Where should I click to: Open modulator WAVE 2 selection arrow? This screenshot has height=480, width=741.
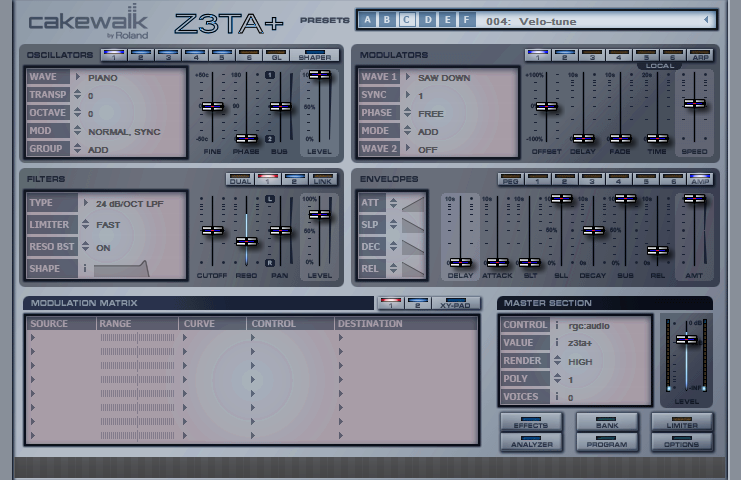pos(407,148)
